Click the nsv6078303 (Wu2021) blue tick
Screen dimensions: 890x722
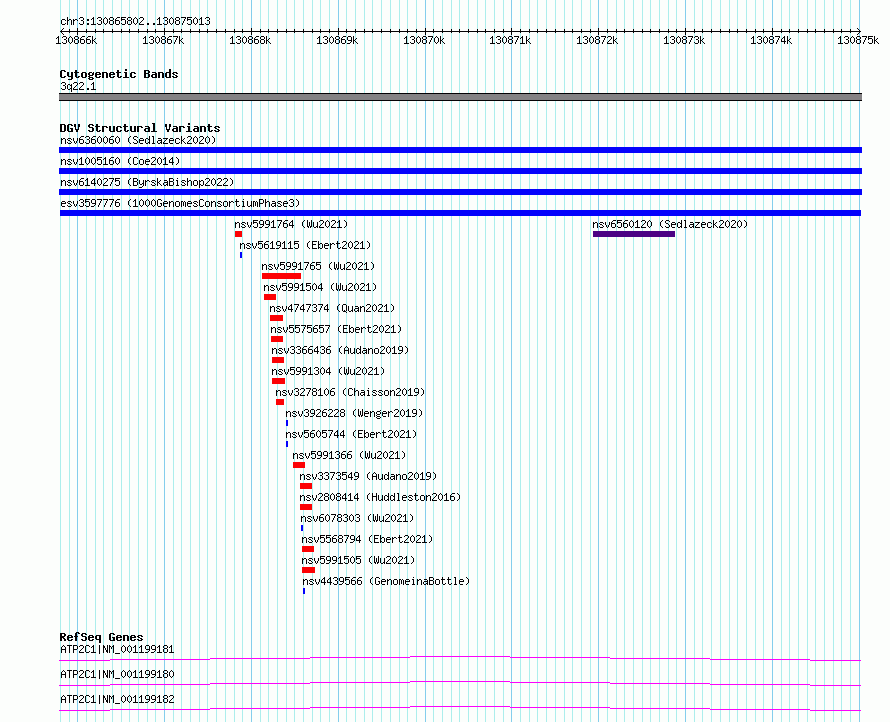(302, 528)
